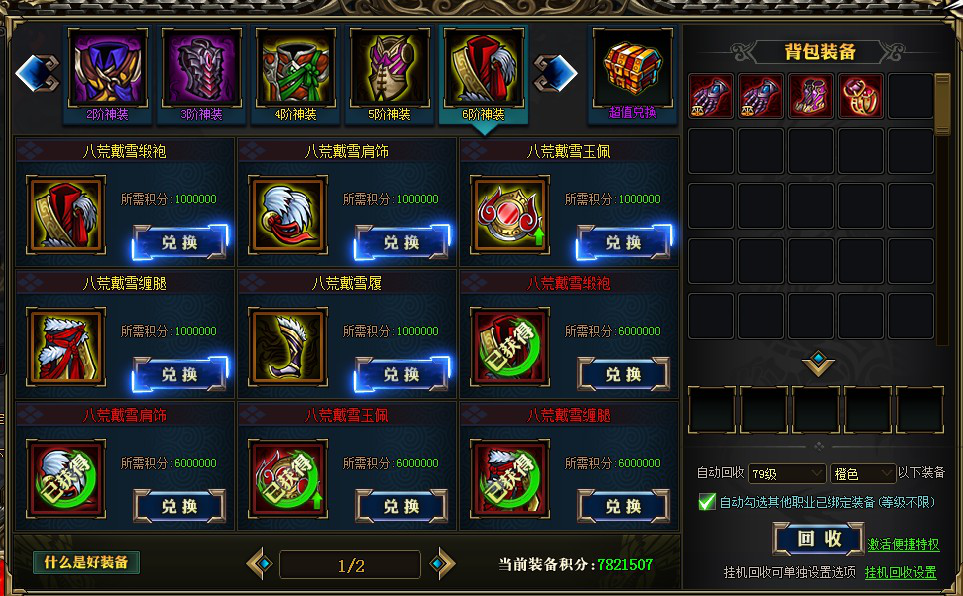
Task: Expand backpack with the down diamond arrow
Action: 818,363
